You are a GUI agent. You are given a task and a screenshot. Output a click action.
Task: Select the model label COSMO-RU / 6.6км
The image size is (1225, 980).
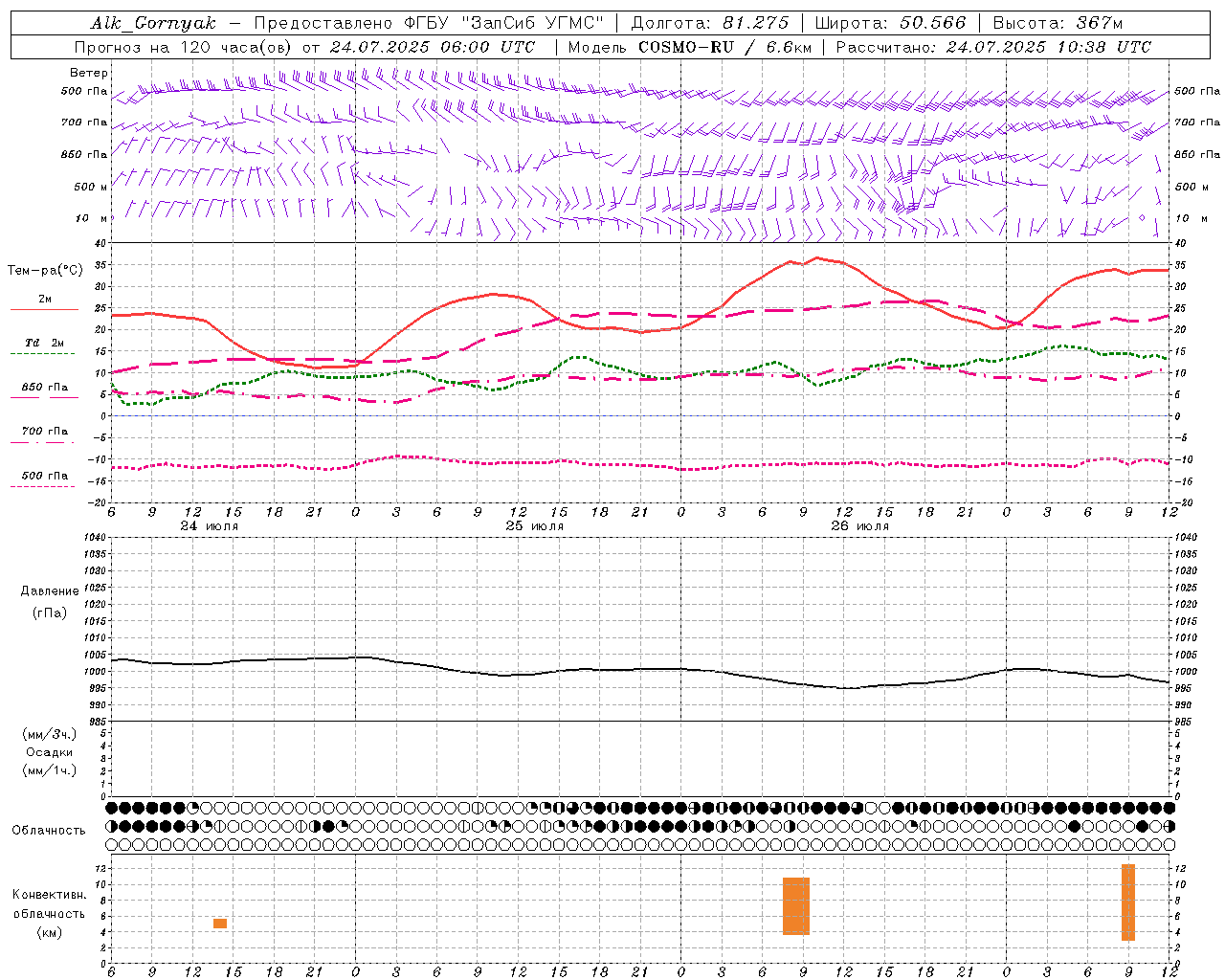[725, 47]
